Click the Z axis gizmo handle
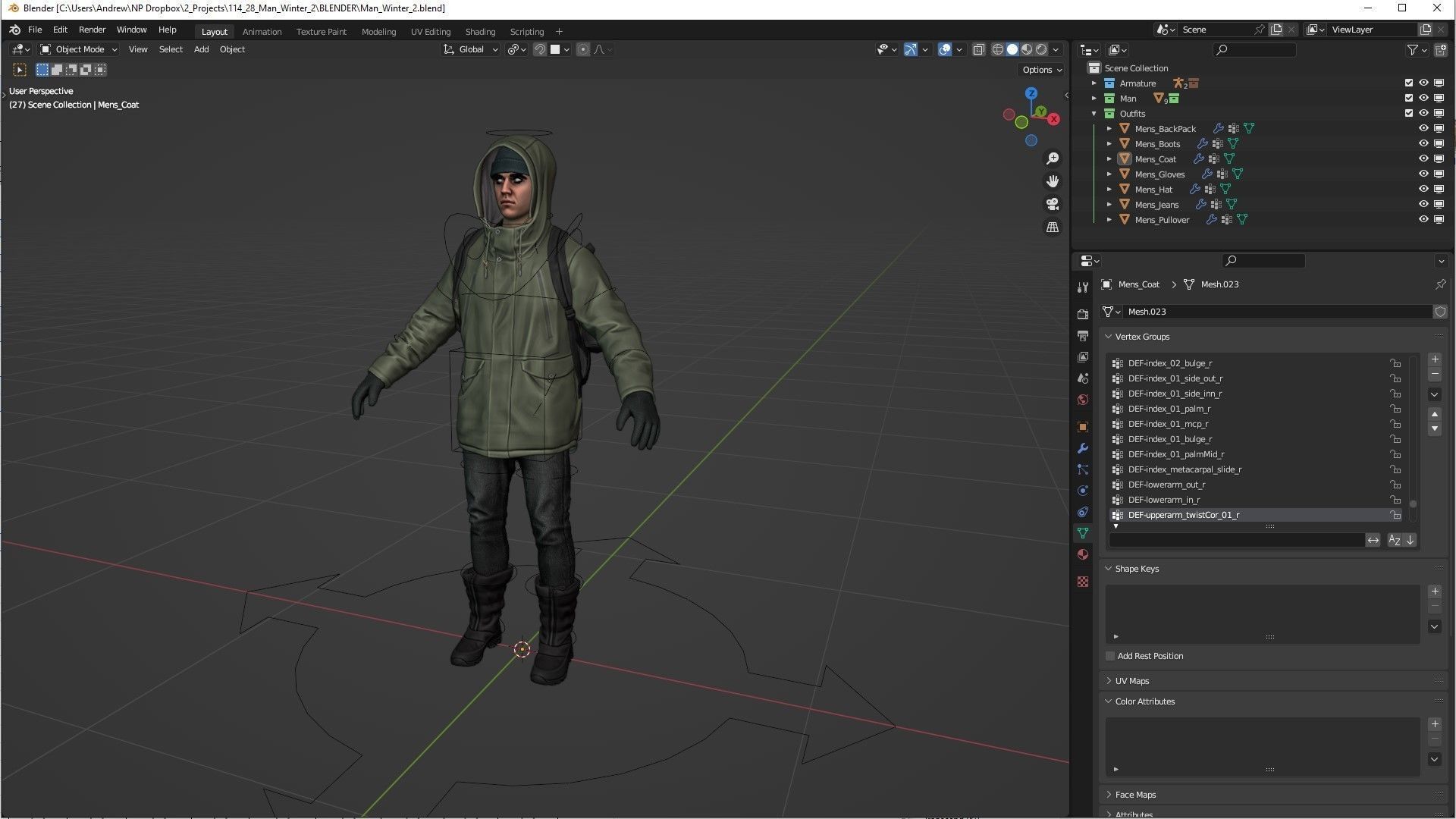1456x819 pixels. pyautogui.click(x=1031, y=93)
